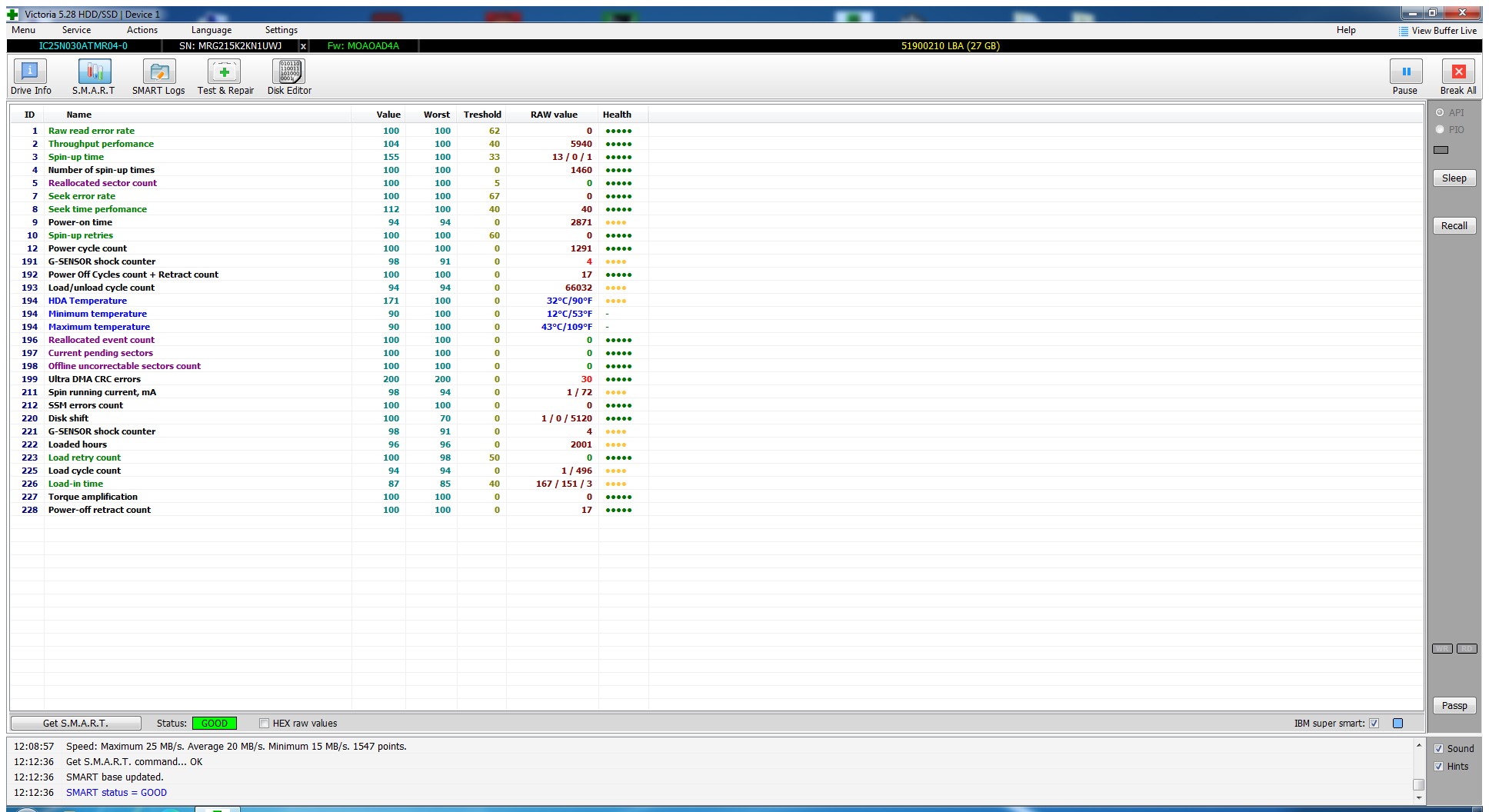Screen dimensions: 1489x812
Task: Select the Spin-up time attribute
Action: [329, 157]
